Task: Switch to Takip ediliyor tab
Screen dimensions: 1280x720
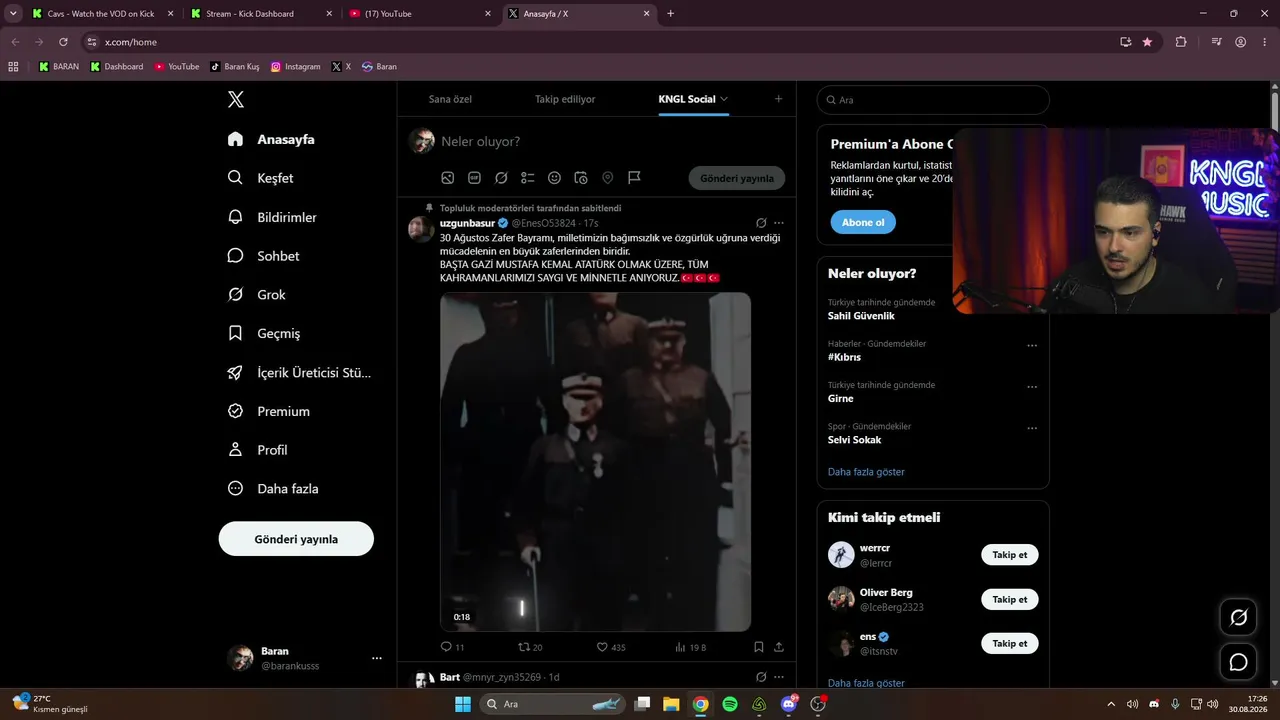Action: (x=565, y=99)
